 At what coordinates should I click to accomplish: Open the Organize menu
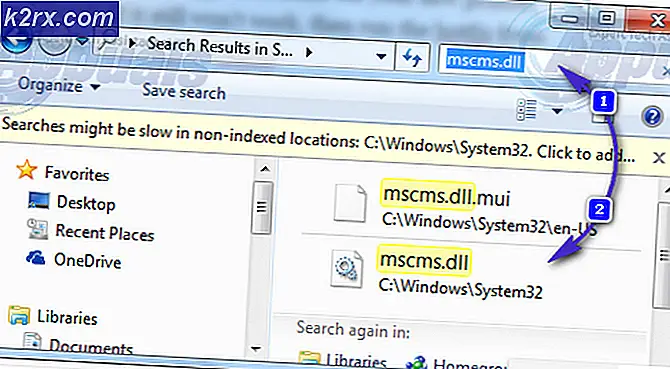(x=59, y=85)
